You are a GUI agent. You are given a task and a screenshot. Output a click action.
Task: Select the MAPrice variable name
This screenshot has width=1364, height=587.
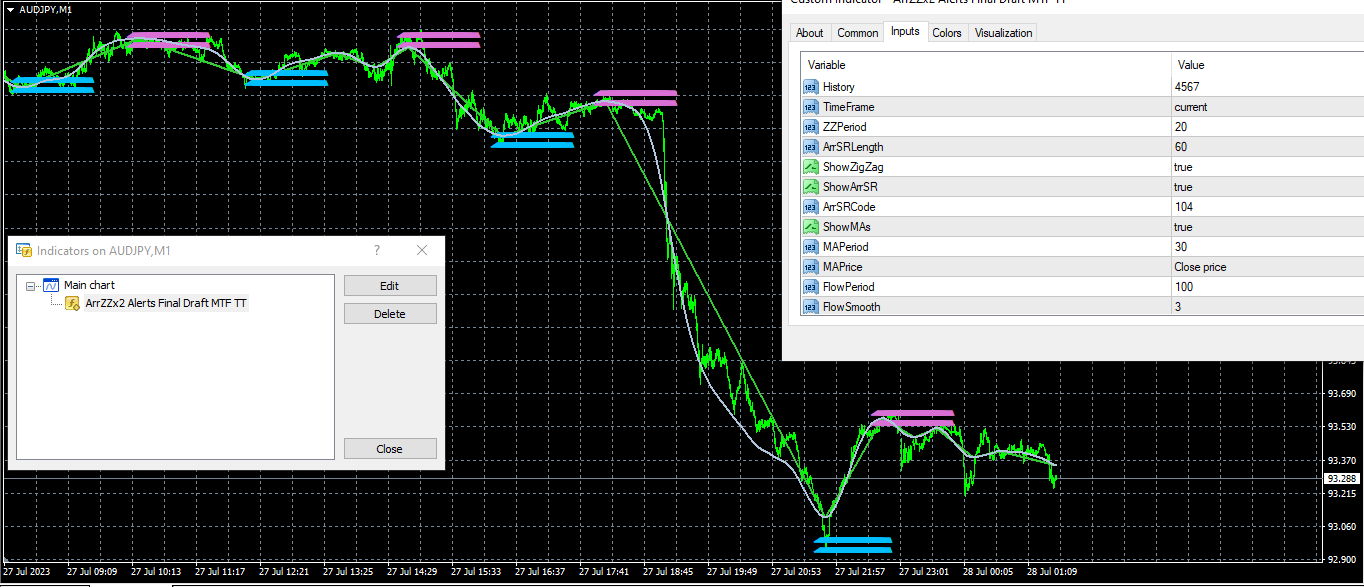843,267
